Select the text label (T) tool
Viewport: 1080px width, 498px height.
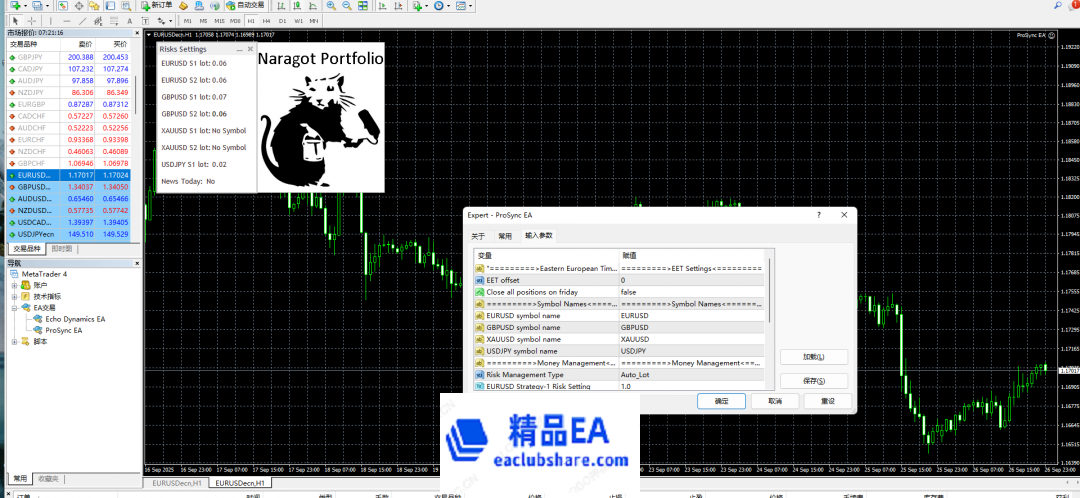coord(145,21)
